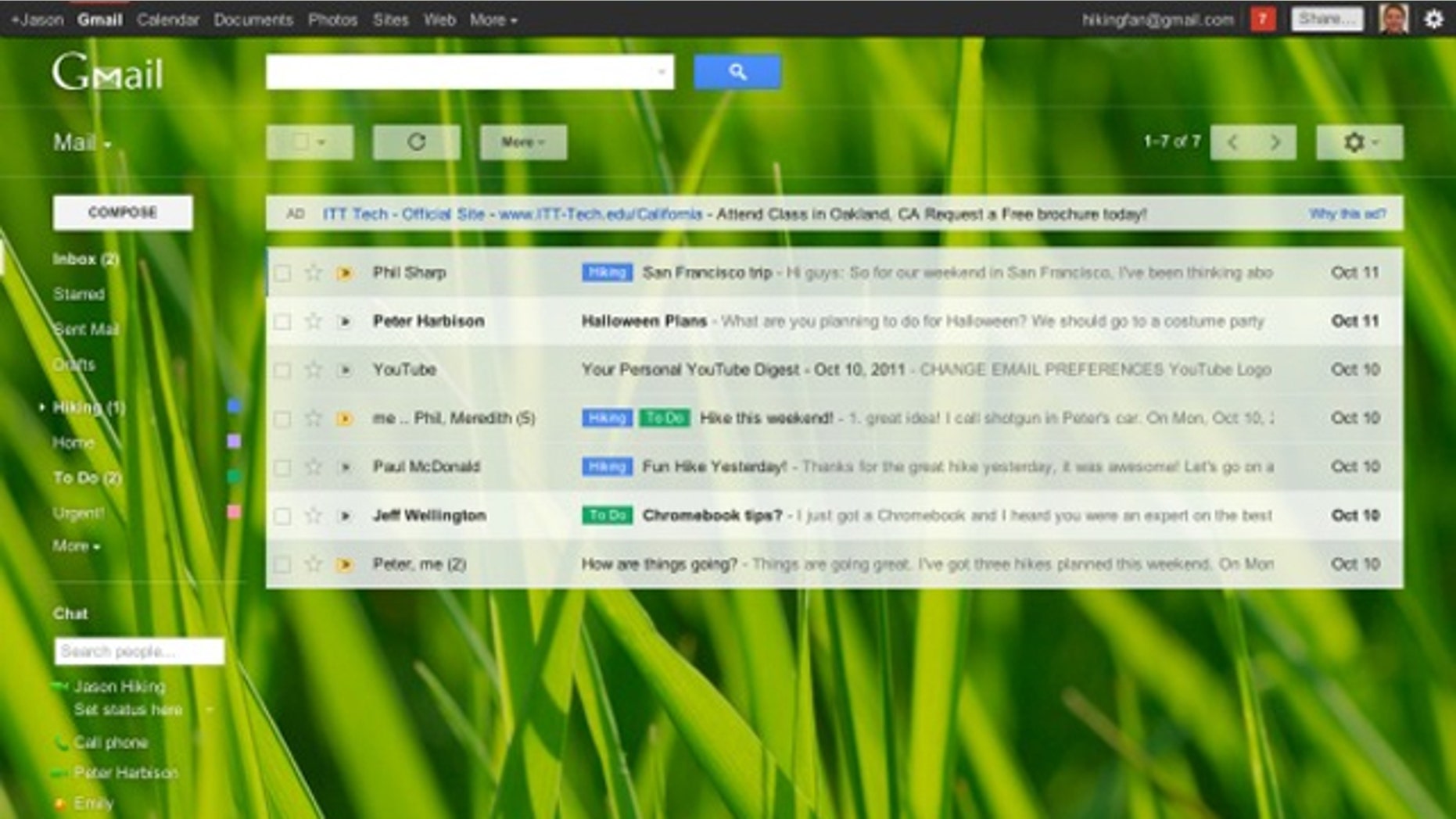Toggle importance marker on Peter, me thread
The height and width of the screenshot is (819, 1456).
tap(344, 564)
